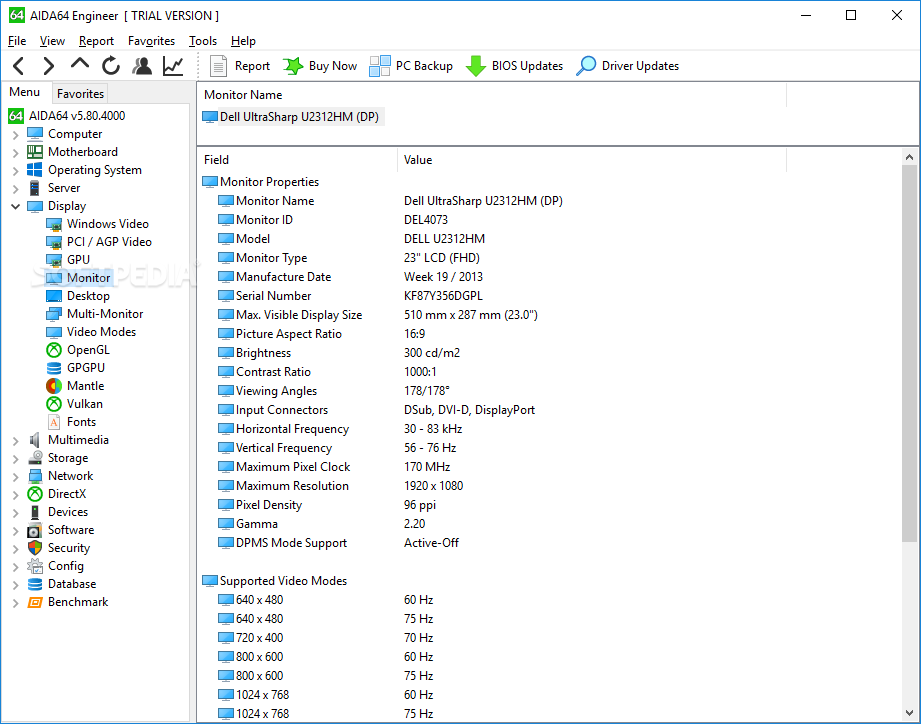Expand the Software tree node
Viewport: 921px width, 724px height.
(16, 531)
